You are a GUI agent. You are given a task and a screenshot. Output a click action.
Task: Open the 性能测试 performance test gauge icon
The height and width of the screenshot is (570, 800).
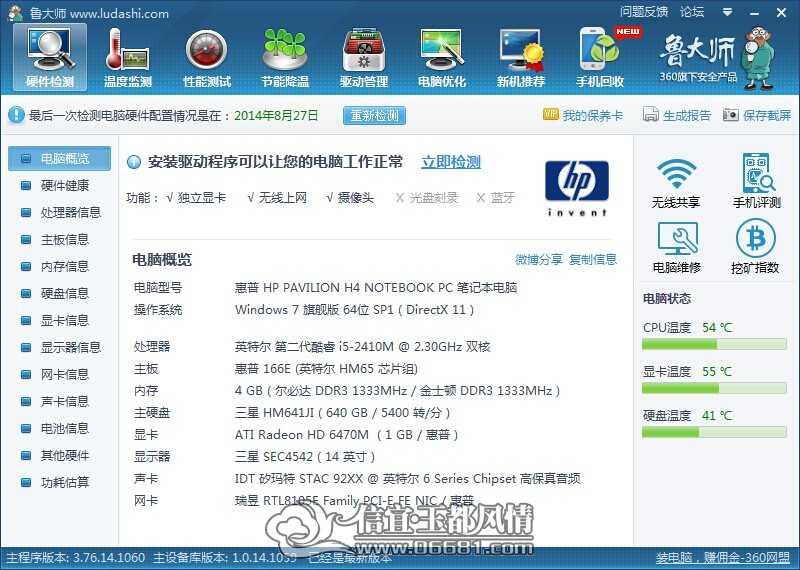207,59
